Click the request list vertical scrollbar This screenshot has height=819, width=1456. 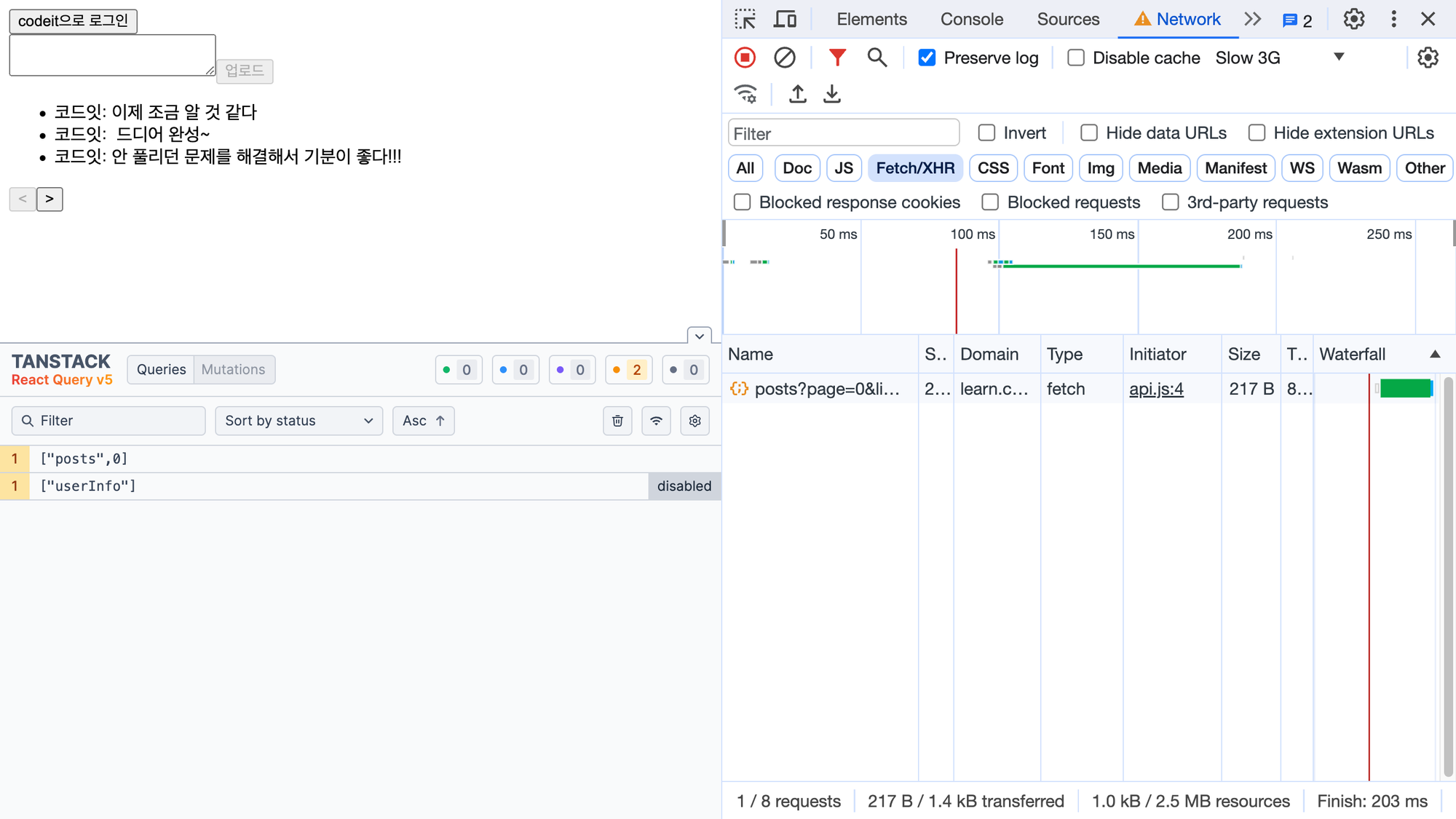click(x=1448, y=576)
